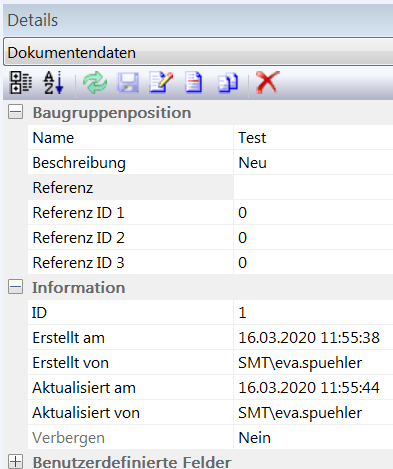Select the Name value field 'Test'

(x=313, y=137)
